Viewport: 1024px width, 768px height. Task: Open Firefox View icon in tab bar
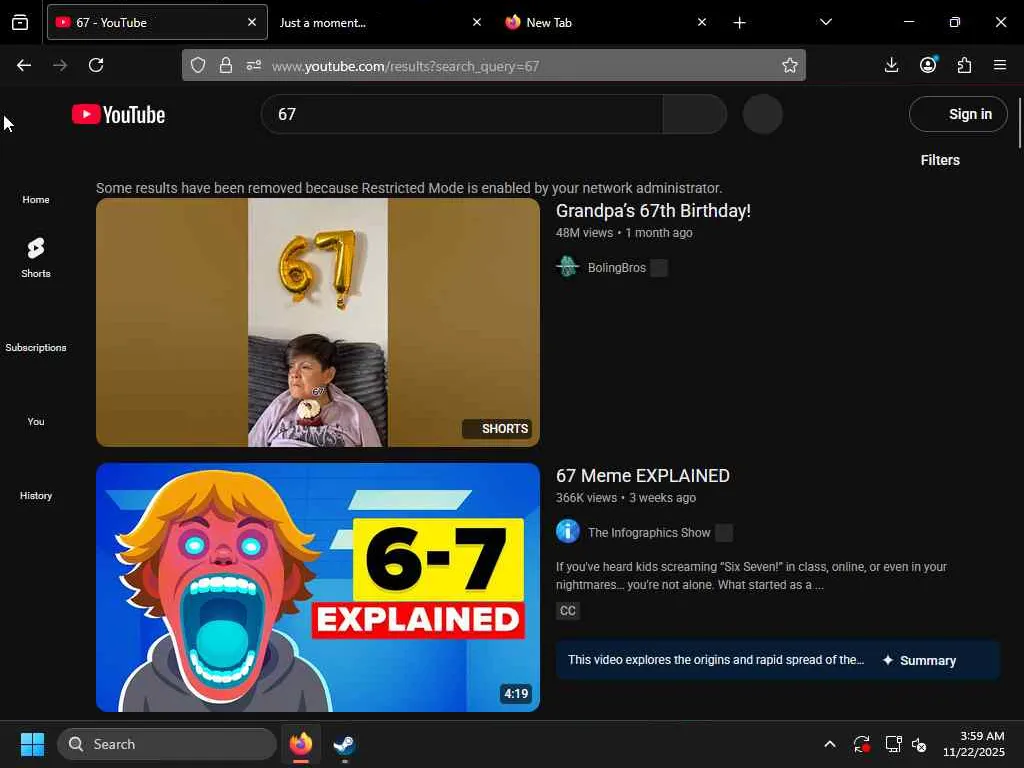point(20,22)
